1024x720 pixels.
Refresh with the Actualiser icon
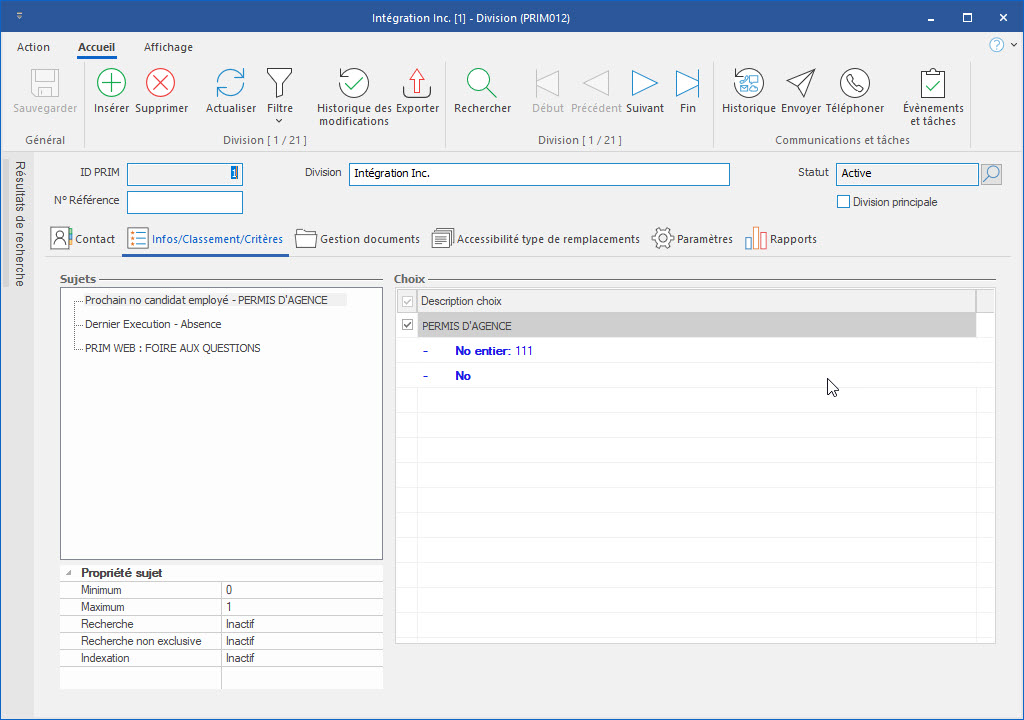coord(230,83)
